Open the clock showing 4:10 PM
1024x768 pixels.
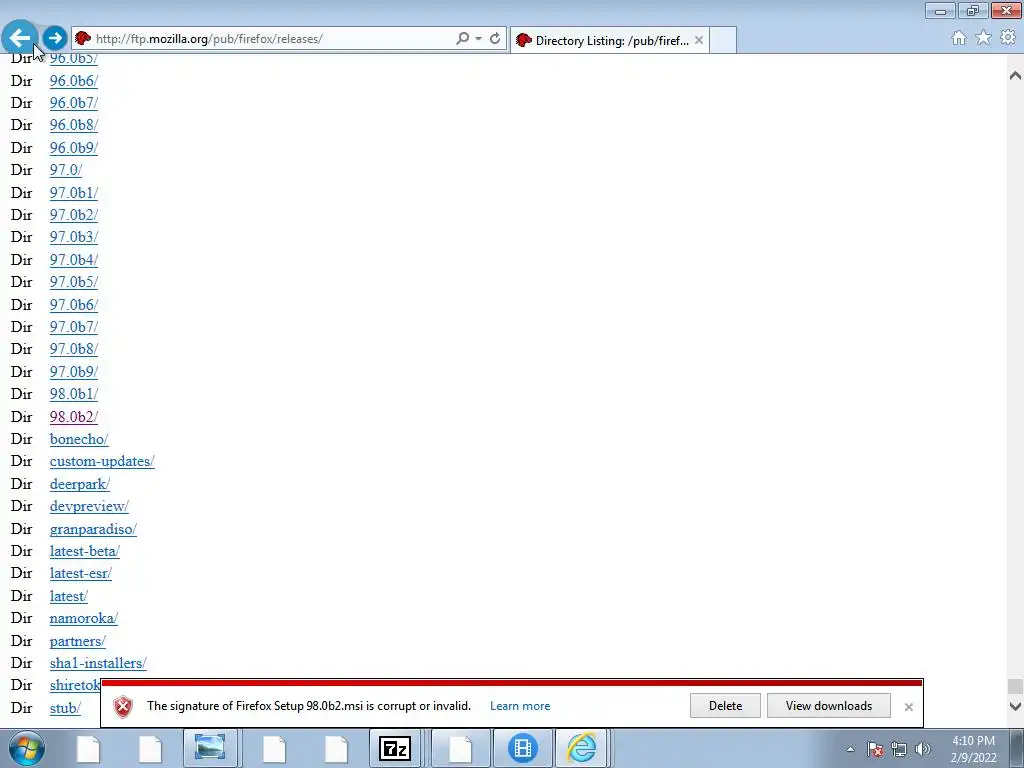coord(973,749)
